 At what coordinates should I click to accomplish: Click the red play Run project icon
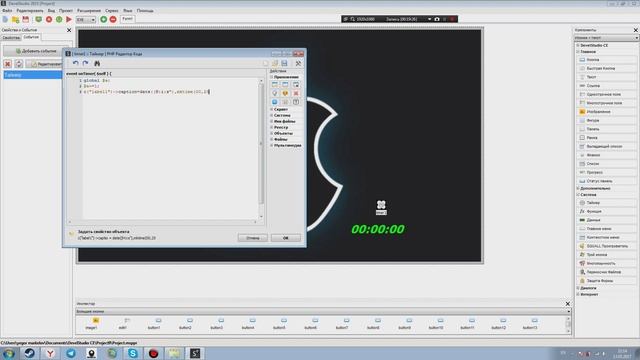(x=69, y=19)
